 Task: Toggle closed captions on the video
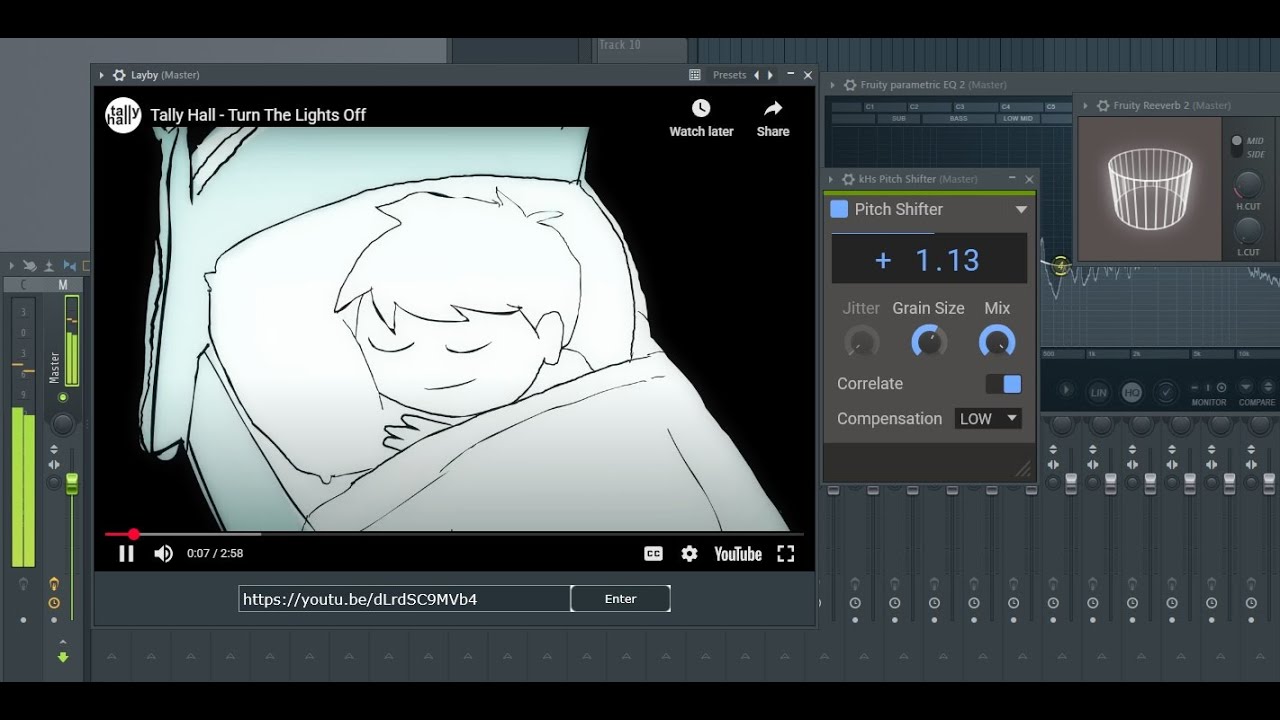[x=653, y=553]
